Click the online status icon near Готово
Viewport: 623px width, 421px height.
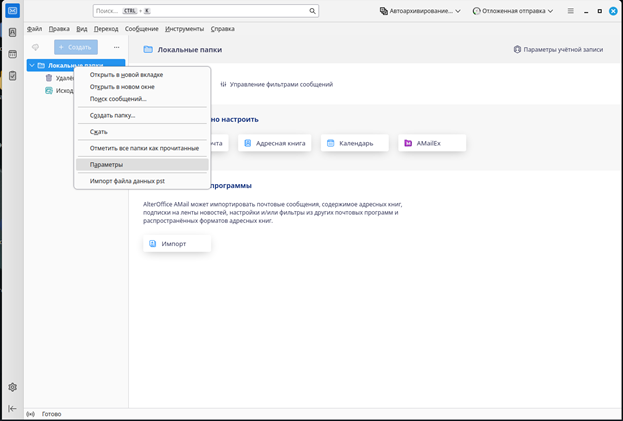pyautogui.click(x=30, y=414)
